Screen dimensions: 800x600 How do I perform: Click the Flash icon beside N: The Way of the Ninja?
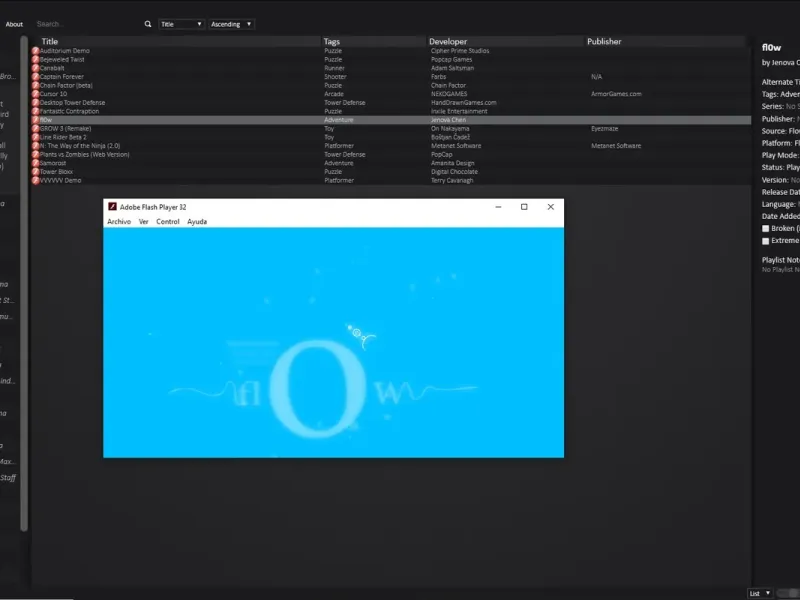[x=35, y=146]
